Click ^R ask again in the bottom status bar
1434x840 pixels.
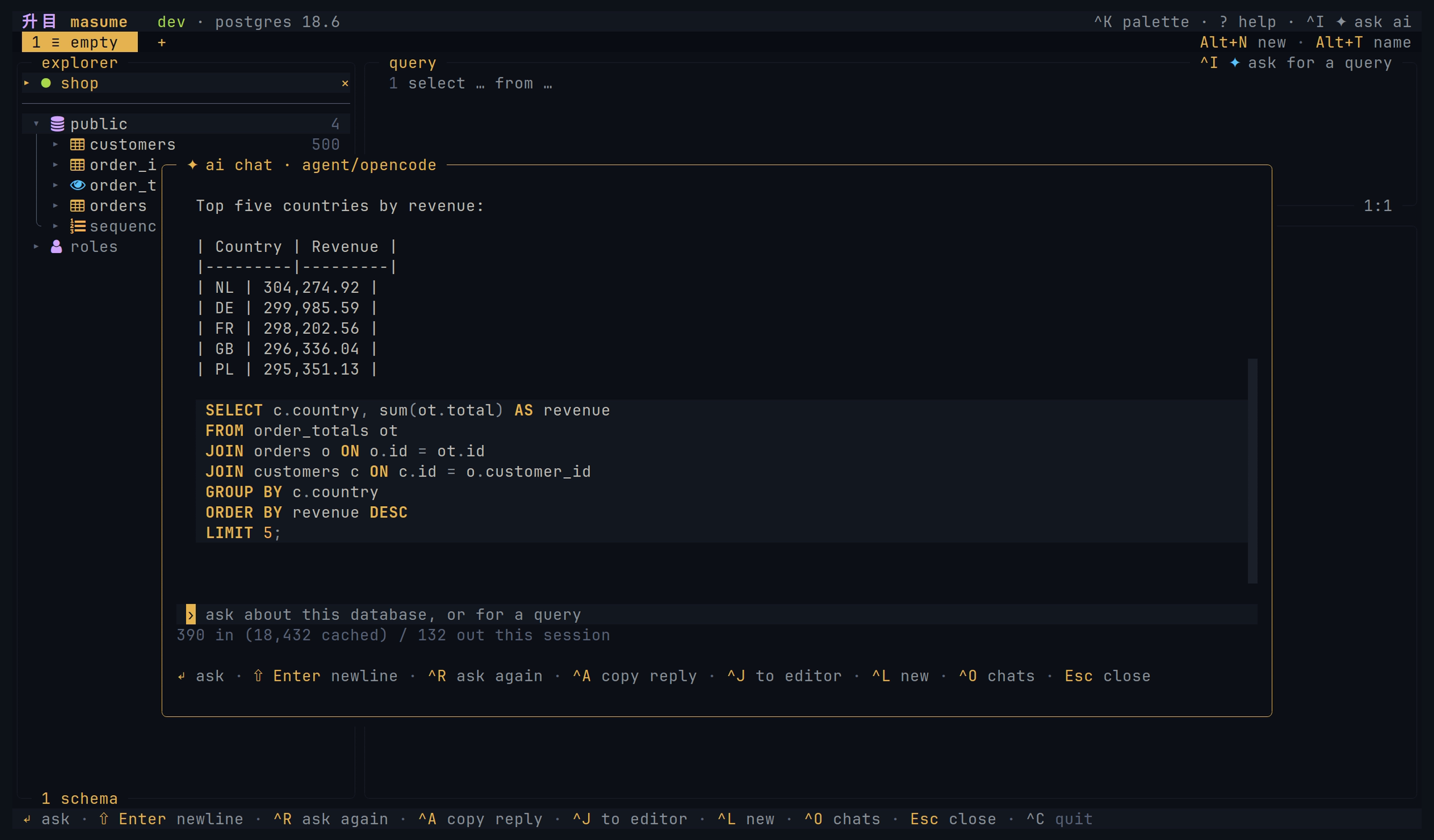click(x=330, y=819)
